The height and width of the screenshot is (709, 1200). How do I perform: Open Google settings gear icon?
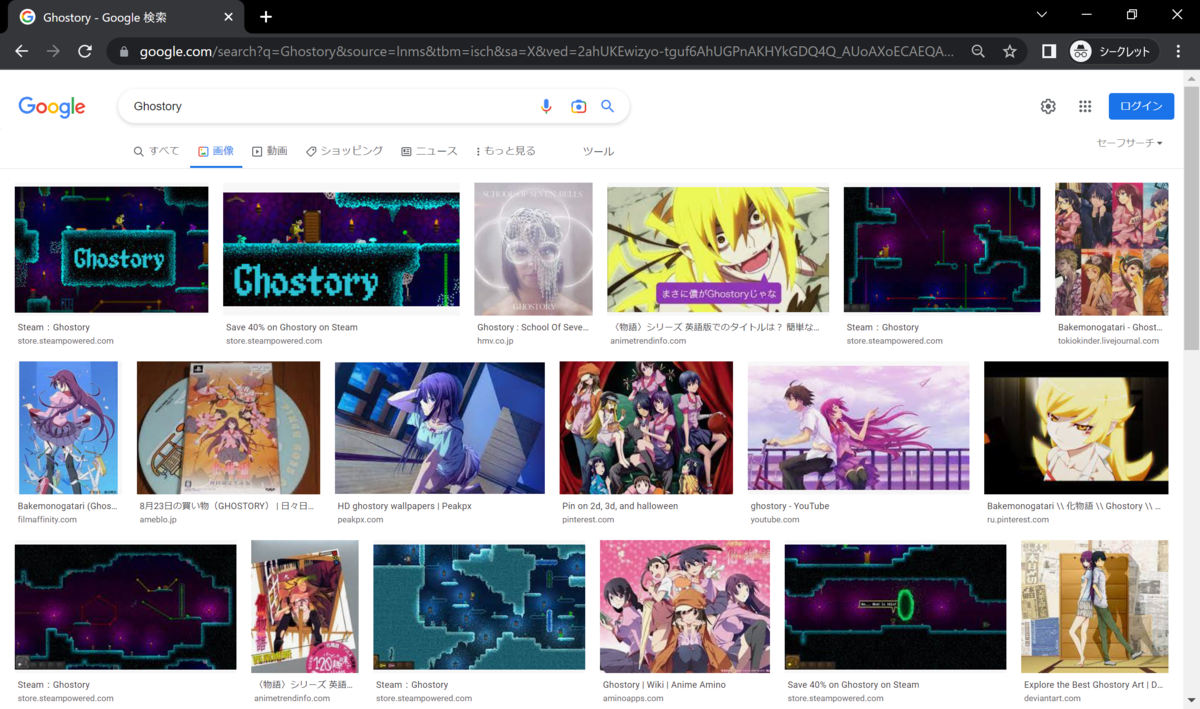pos(1048,106)
